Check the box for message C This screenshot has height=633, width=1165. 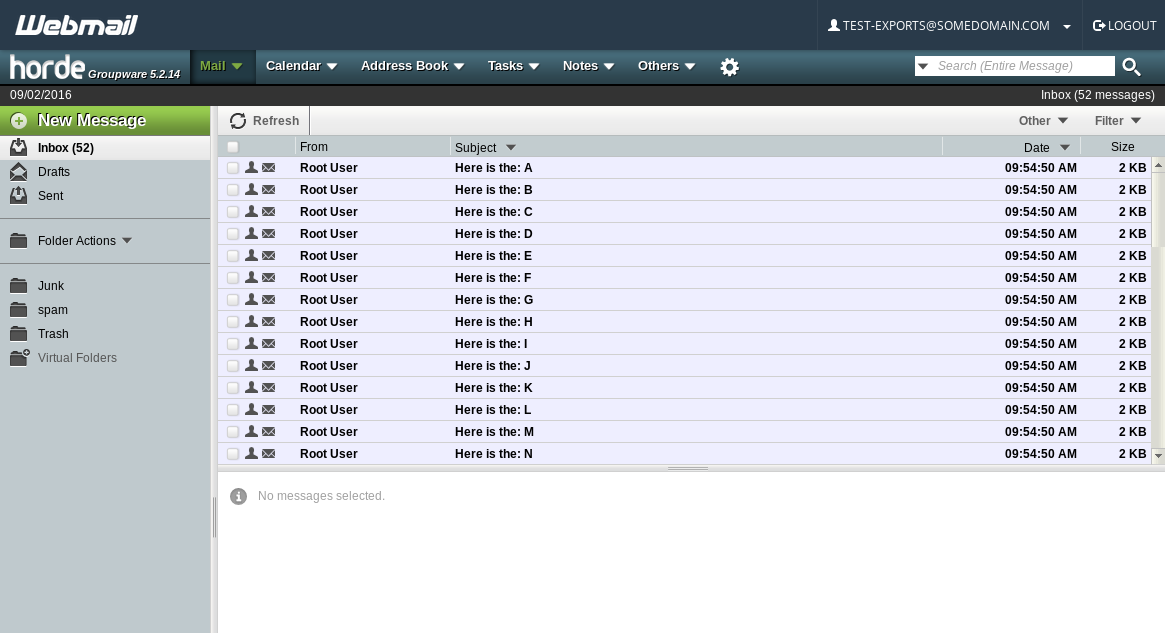click(x=233, y=212)
